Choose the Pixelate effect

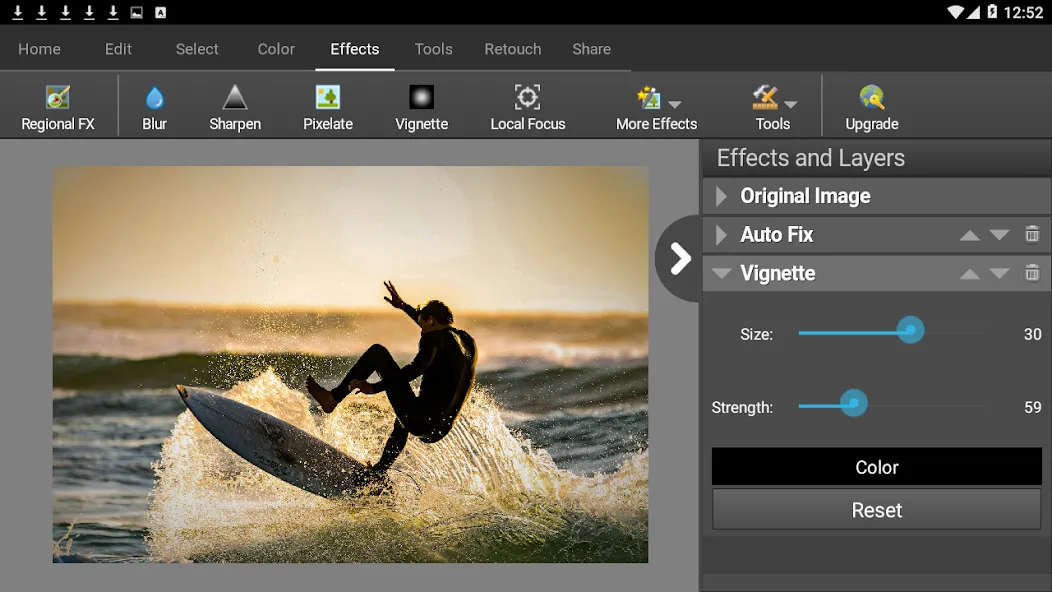327,107
